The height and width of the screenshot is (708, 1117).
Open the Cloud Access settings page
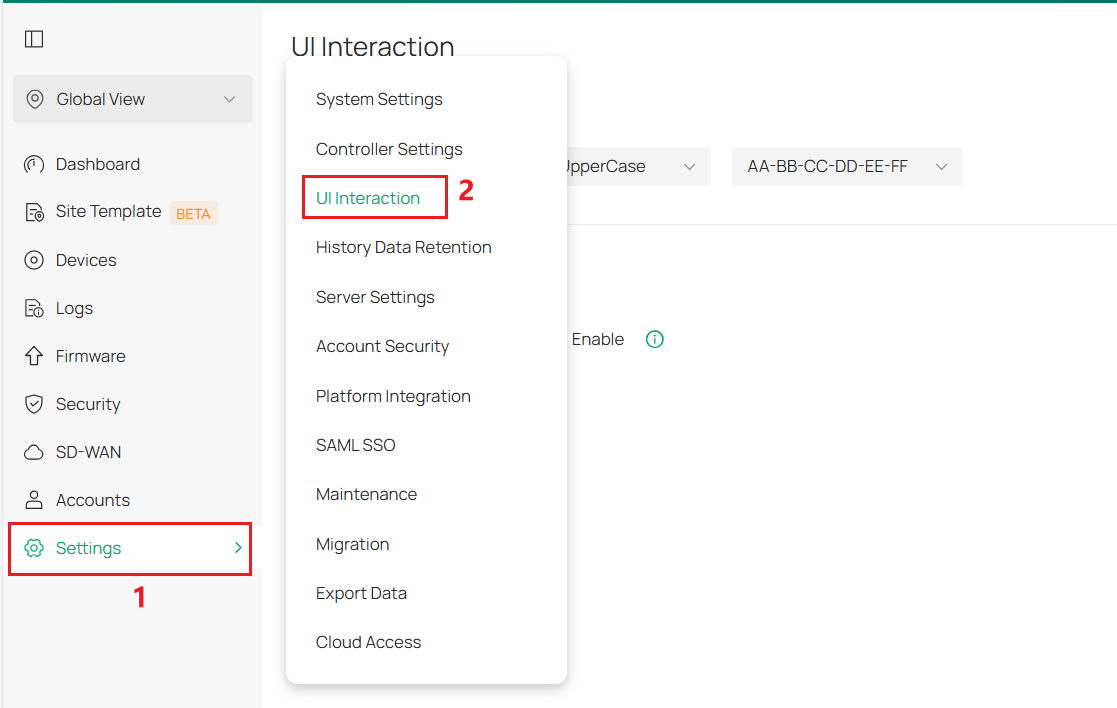point(368,642)
